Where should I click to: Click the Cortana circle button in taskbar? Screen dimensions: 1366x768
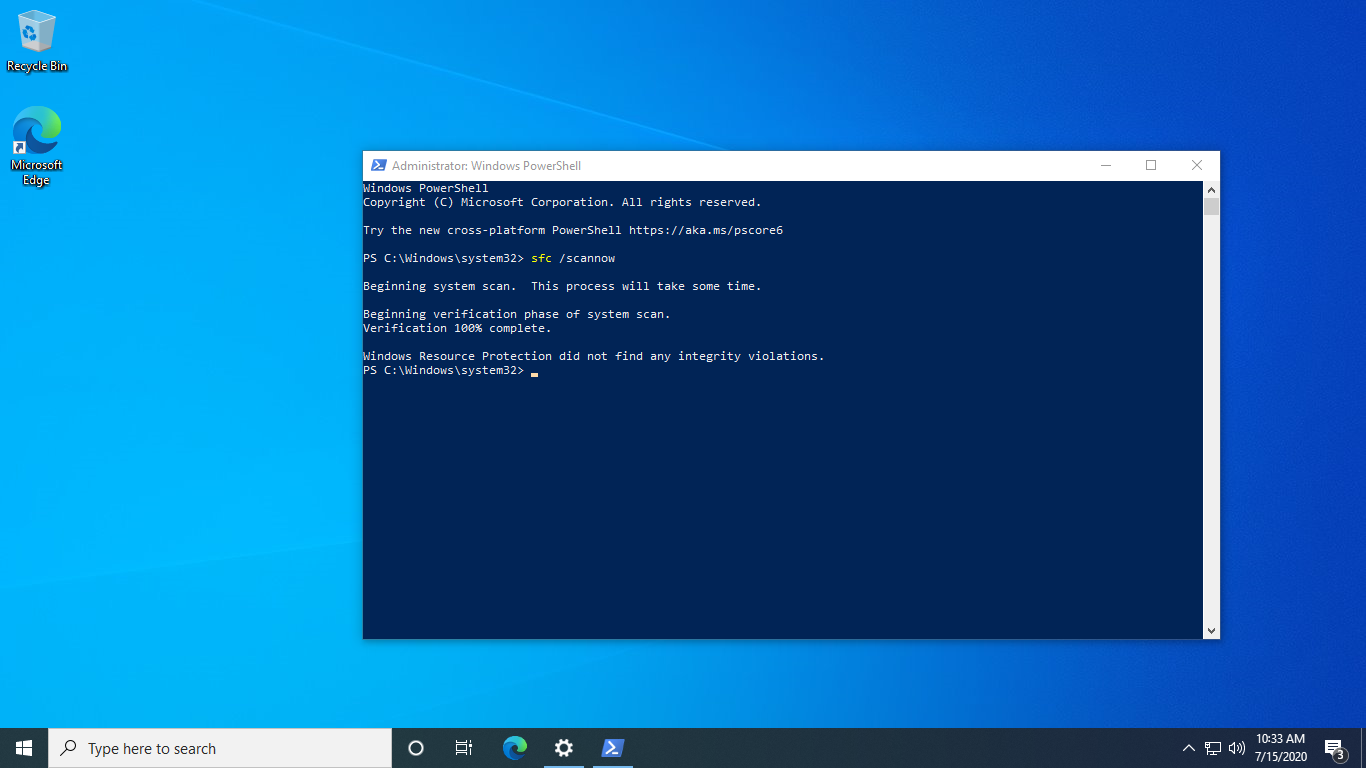coord(416,748)
